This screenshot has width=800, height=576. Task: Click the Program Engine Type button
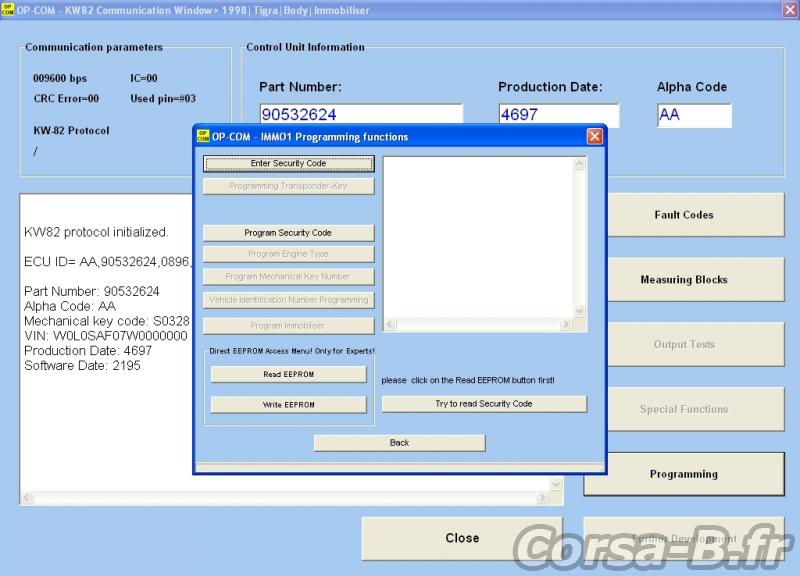288,254
